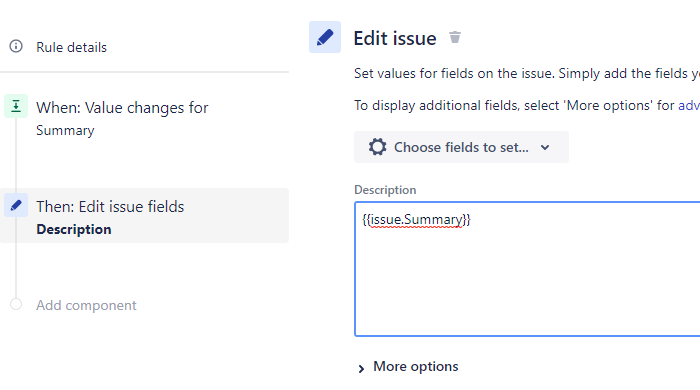
Task: Click inside the Description text area
Action: [x=527, y=269]
